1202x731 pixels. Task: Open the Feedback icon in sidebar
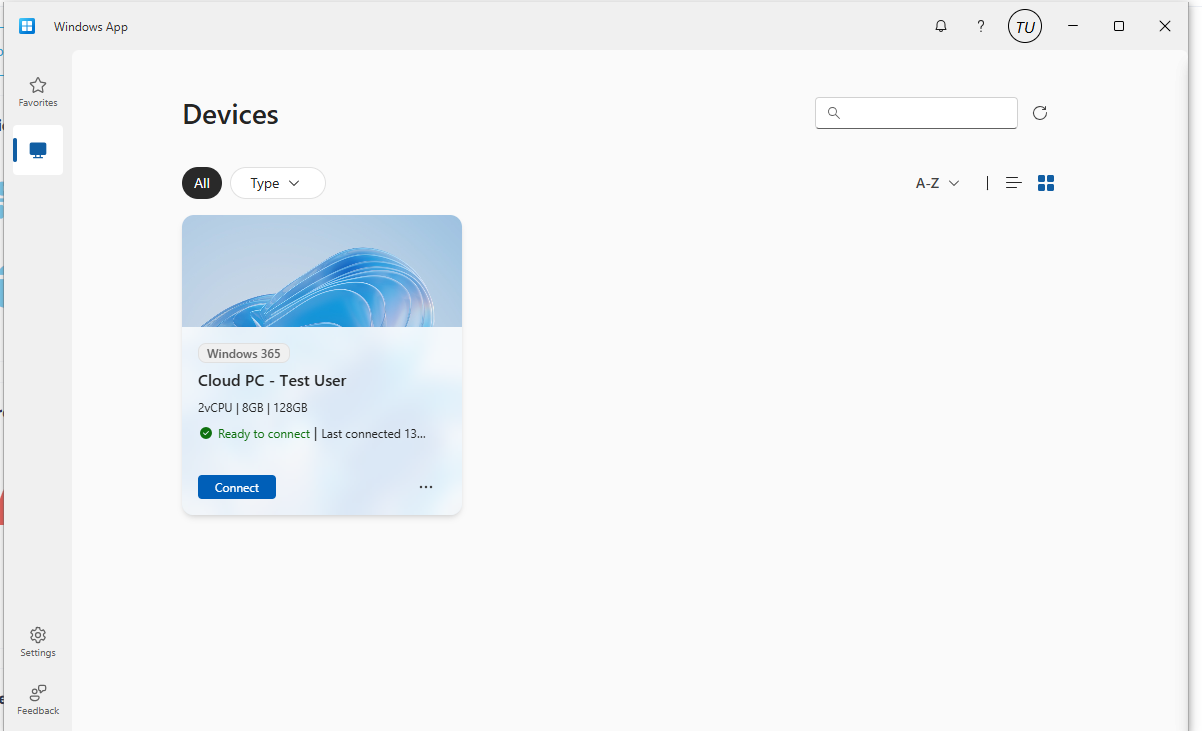pos(38,699)
